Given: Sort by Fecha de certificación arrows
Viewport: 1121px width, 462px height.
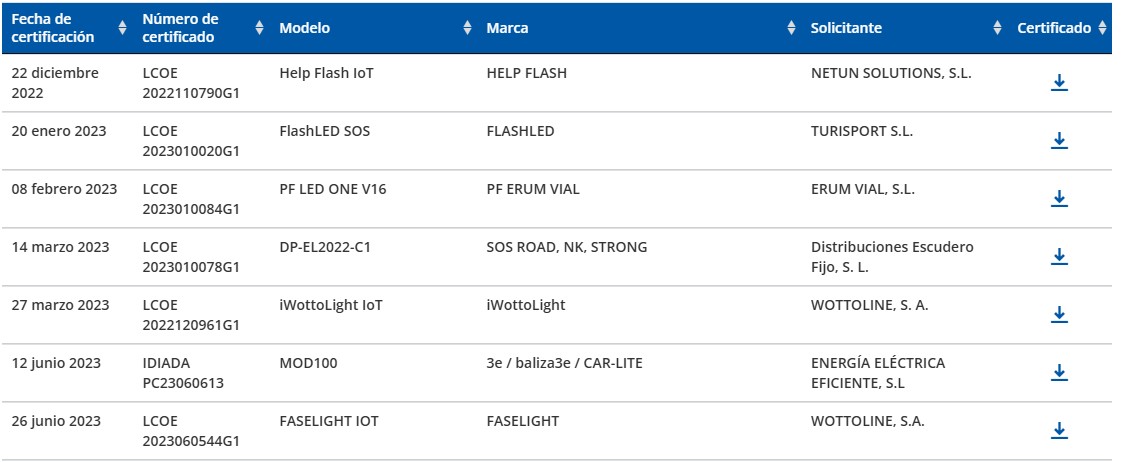Looking at the screenshot, I should coord(123,28).
